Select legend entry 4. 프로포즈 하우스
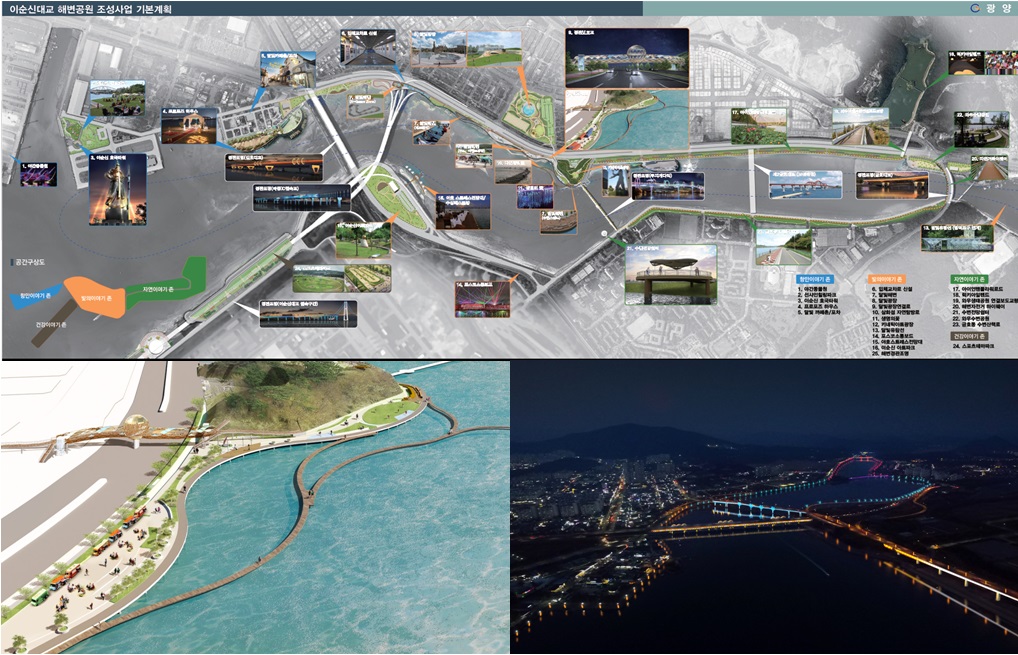 click(x=818, y=307)
